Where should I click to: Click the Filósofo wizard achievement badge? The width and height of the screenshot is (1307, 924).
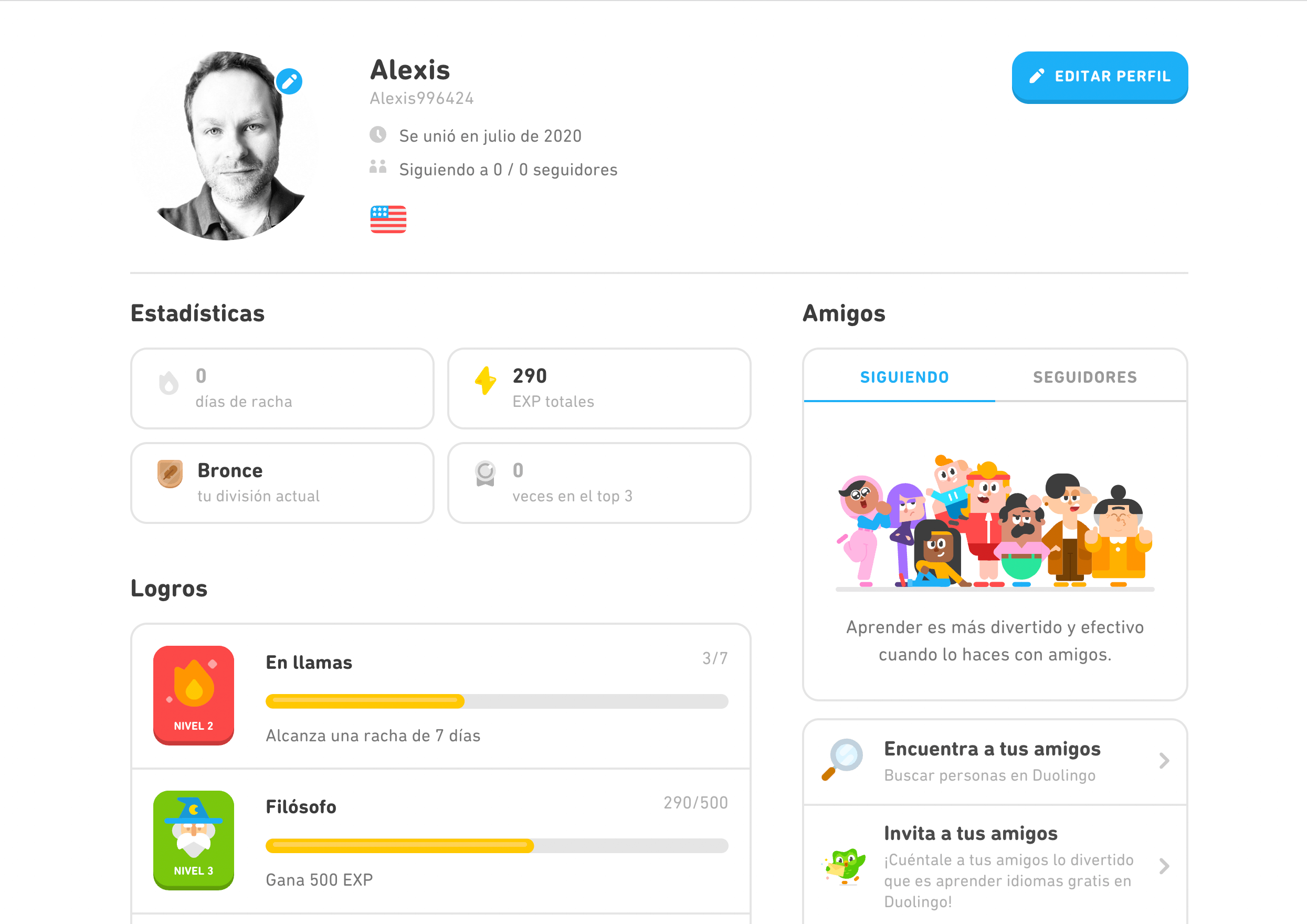pyautogui.click(x=194, y=841)
